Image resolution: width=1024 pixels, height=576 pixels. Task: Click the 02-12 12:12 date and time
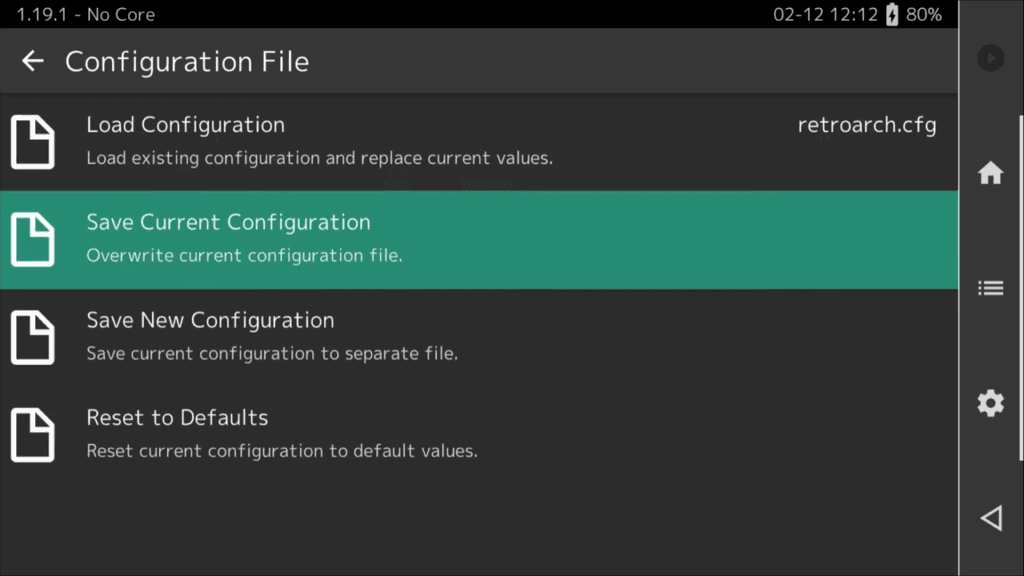click(x=825, y=14)
